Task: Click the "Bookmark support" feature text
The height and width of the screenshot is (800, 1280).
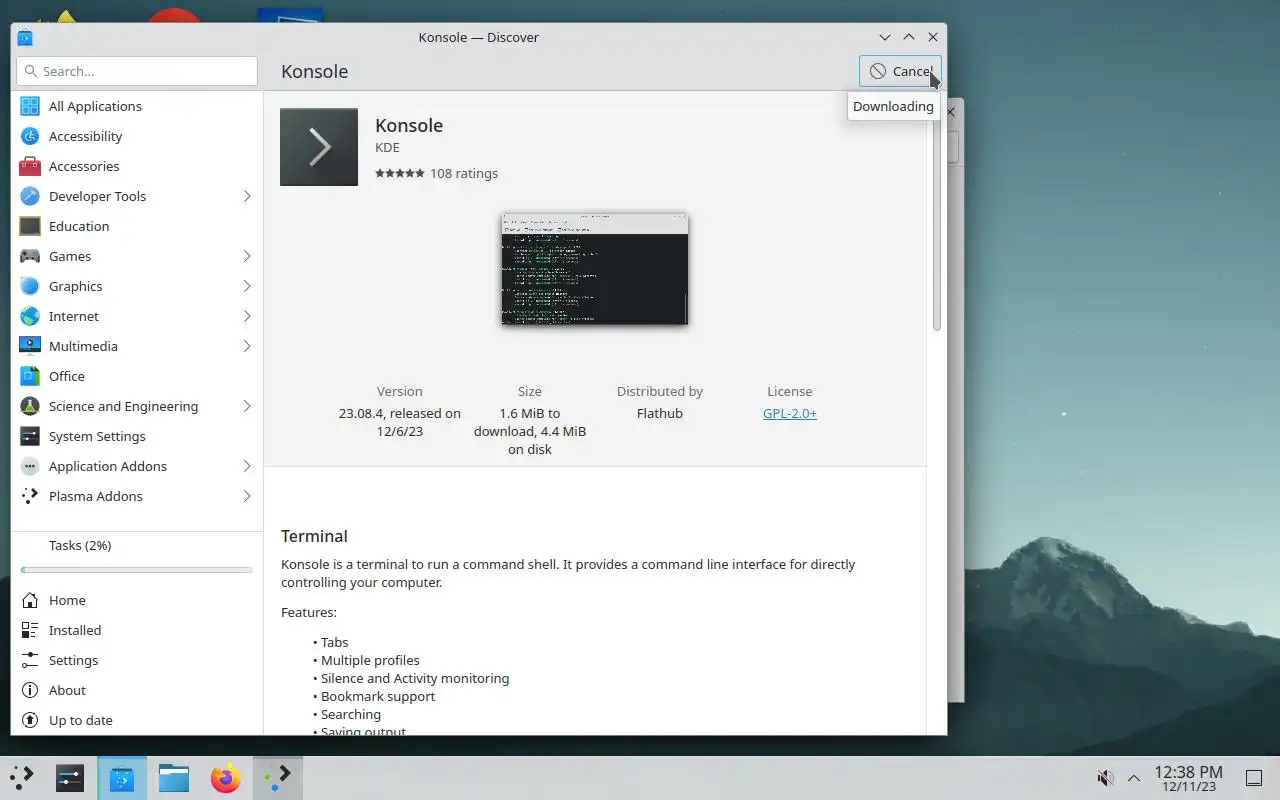Action: coord(378,696)
